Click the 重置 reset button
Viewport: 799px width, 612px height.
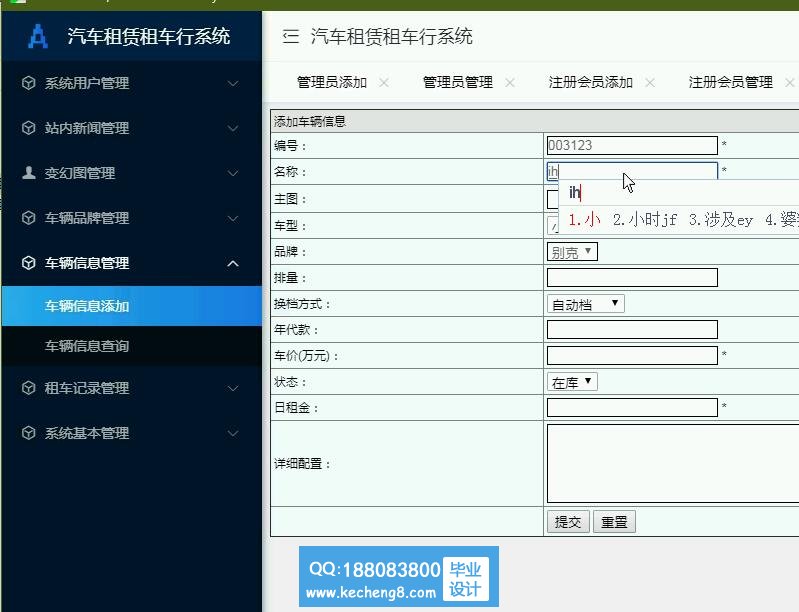614,522
